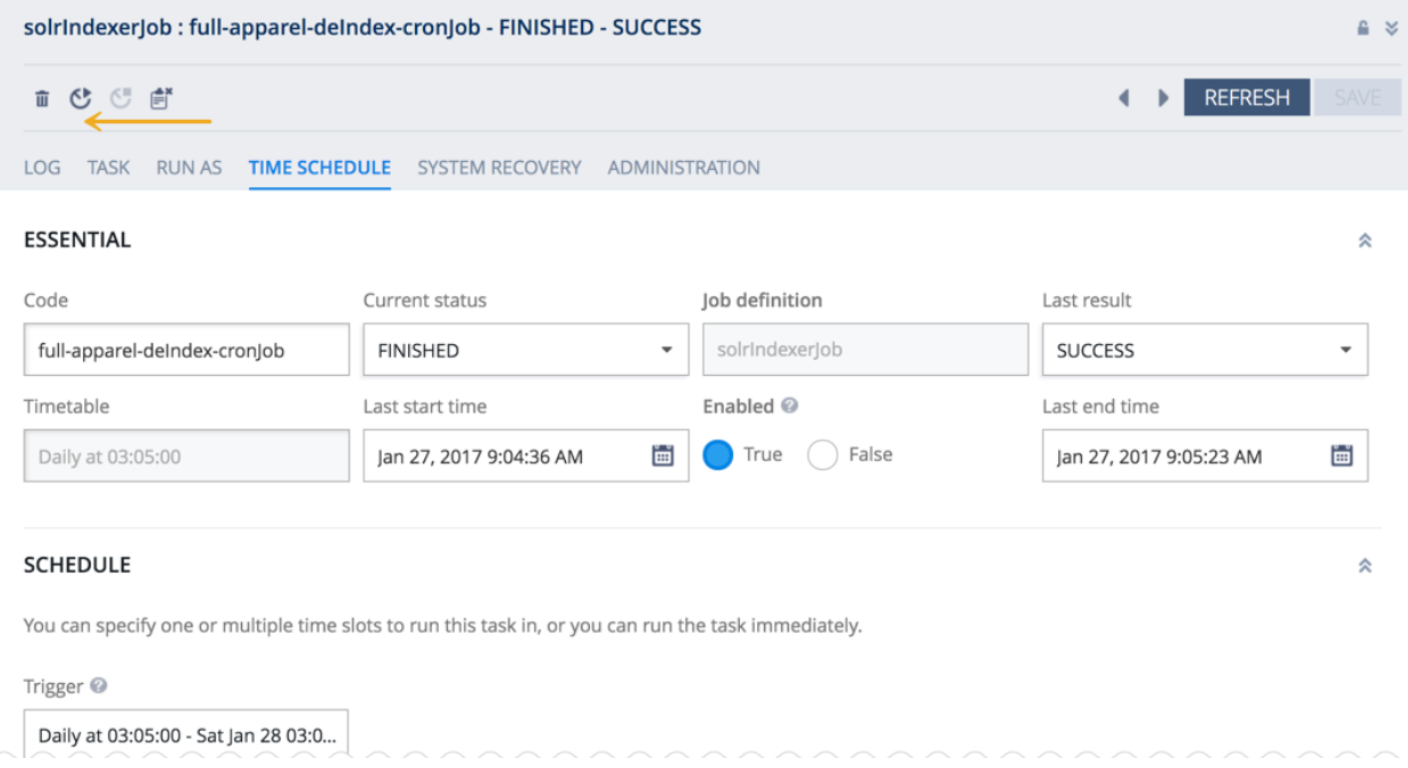This screenshot has width=1408, height=768.
Task: Delete the cron job with trash icon
Action: click(42, 98)
